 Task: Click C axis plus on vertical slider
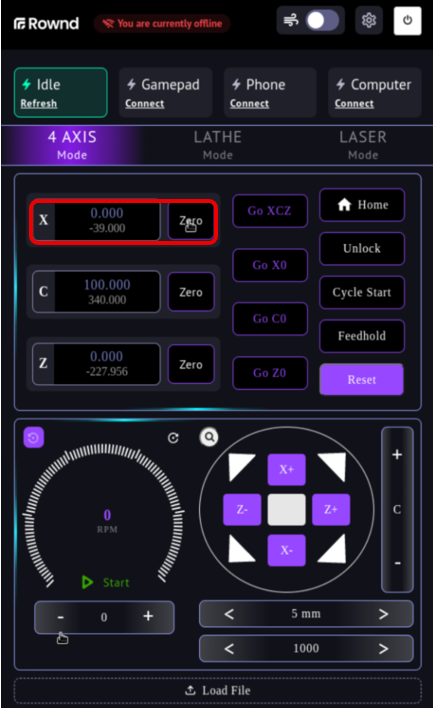[x=397, y=454]
